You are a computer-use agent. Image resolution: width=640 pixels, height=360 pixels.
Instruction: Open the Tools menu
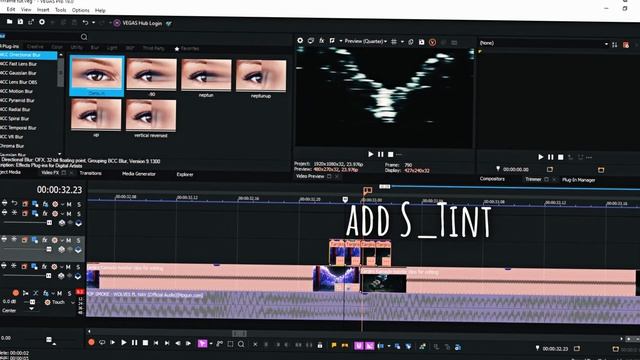pyautogui.click(x=60, y=10)
